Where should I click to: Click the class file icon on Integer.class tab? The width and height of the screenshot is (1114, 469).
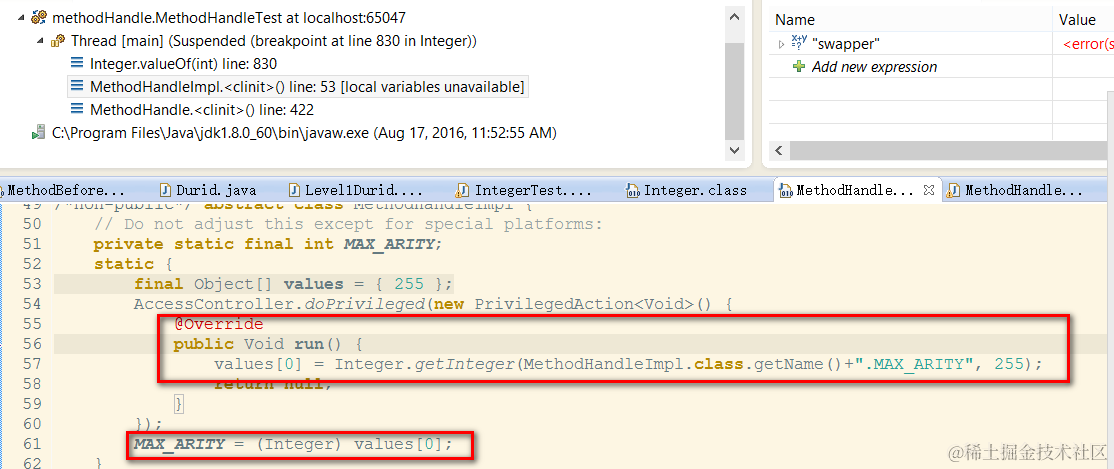coord(632,190)
